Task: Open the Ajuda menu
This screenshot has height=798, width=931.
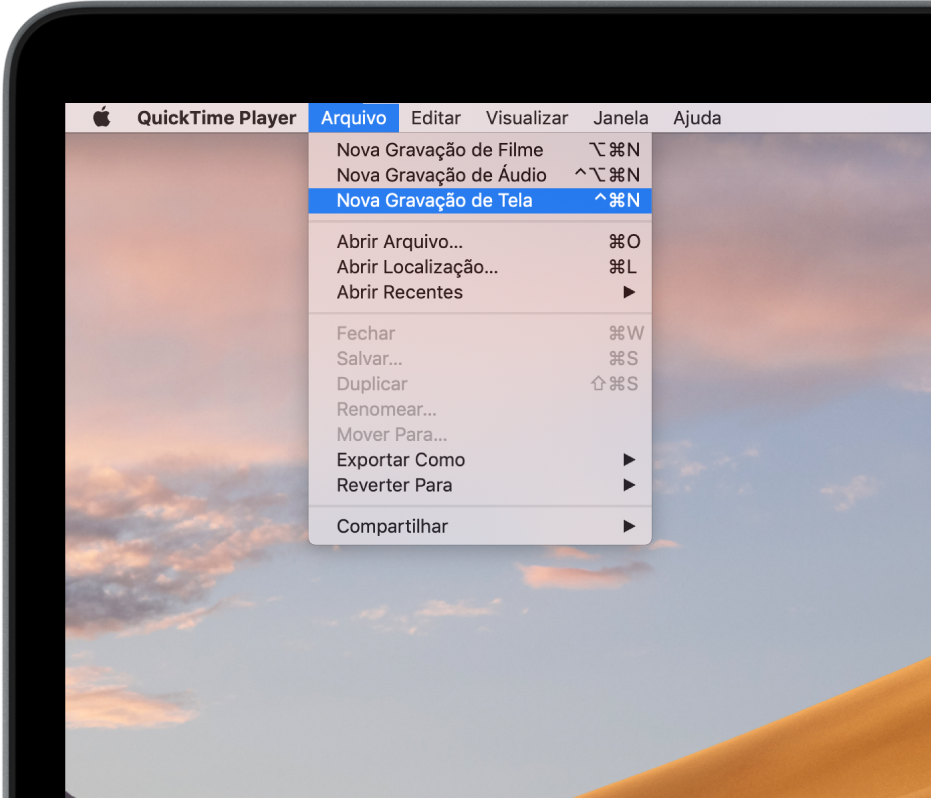Action: (697, 118)
